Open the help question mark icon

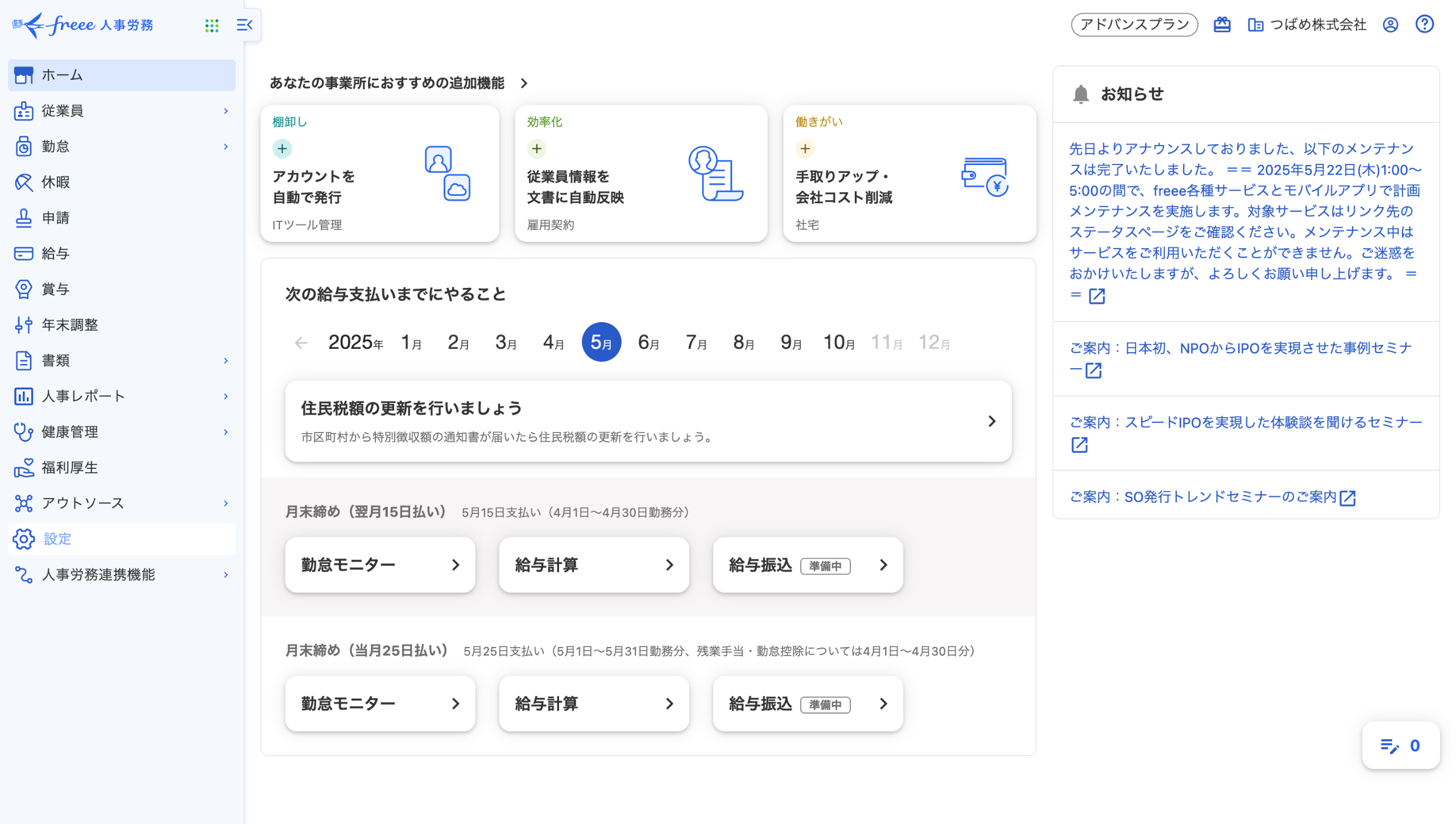point(1424,24)
